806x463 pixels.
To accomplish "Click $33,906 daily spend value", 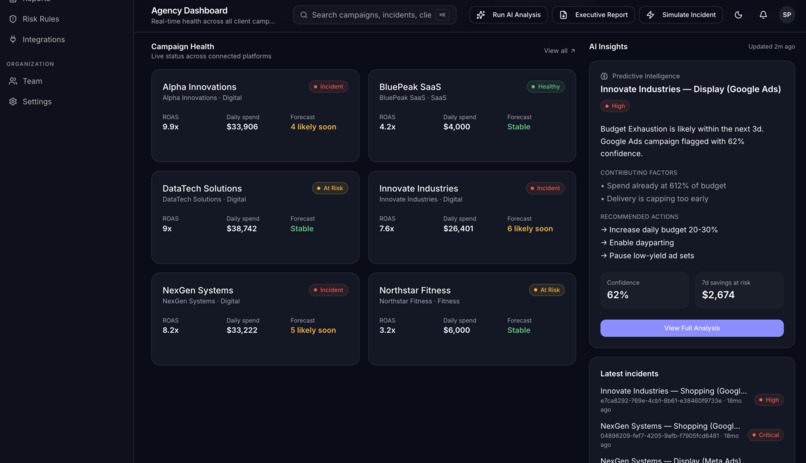I will pos(242,127).
